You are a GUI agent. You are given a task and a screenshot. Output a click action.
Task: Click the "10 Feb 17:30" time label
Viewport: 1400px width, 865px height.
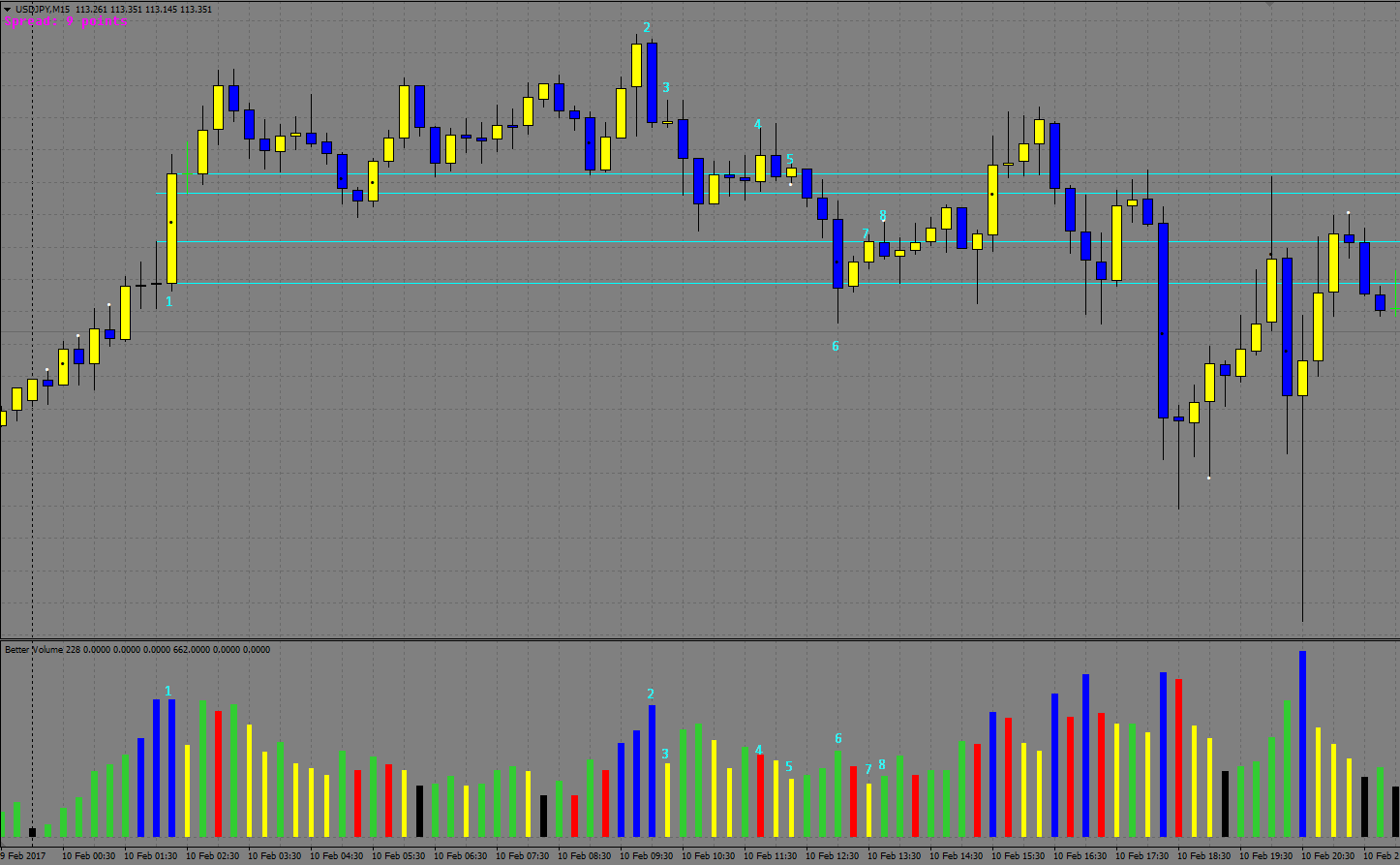(x=1141, y=856)
